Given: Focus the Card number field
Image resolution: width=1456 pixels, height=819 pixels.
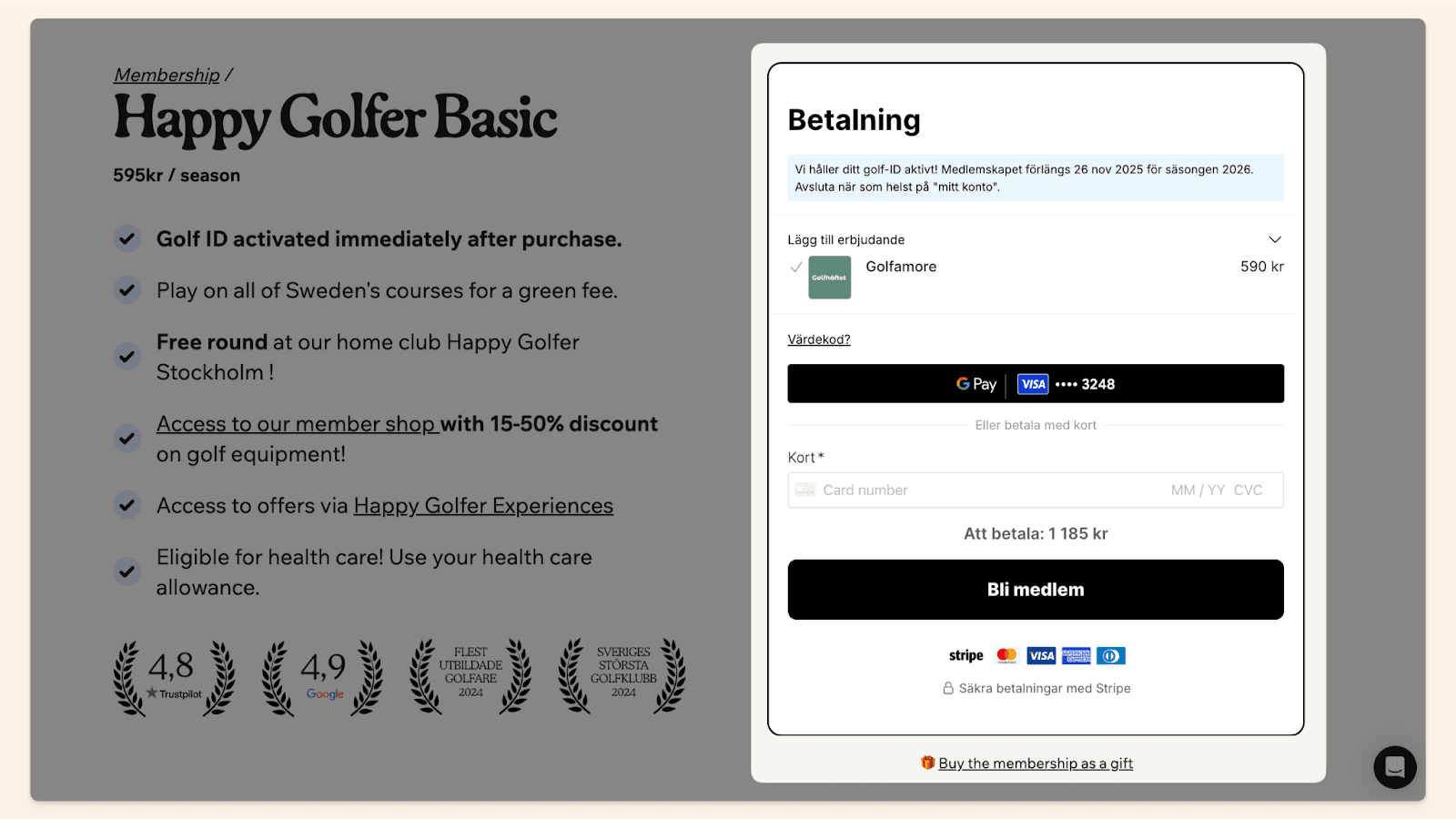Looking at the screenshot, I should point(992,490).
